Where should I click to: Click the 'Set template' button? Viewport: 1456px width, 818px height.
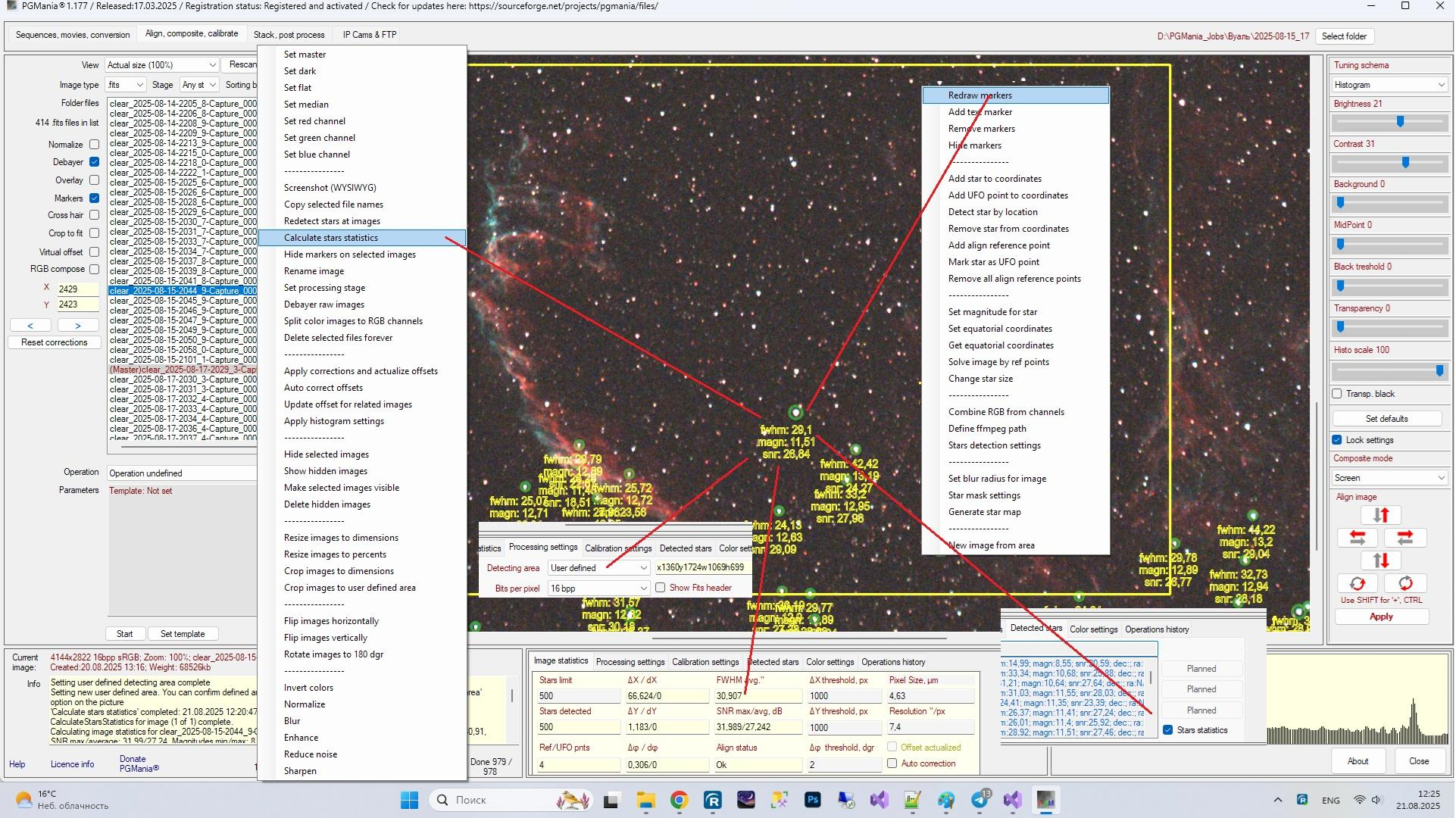coord(183,634)
